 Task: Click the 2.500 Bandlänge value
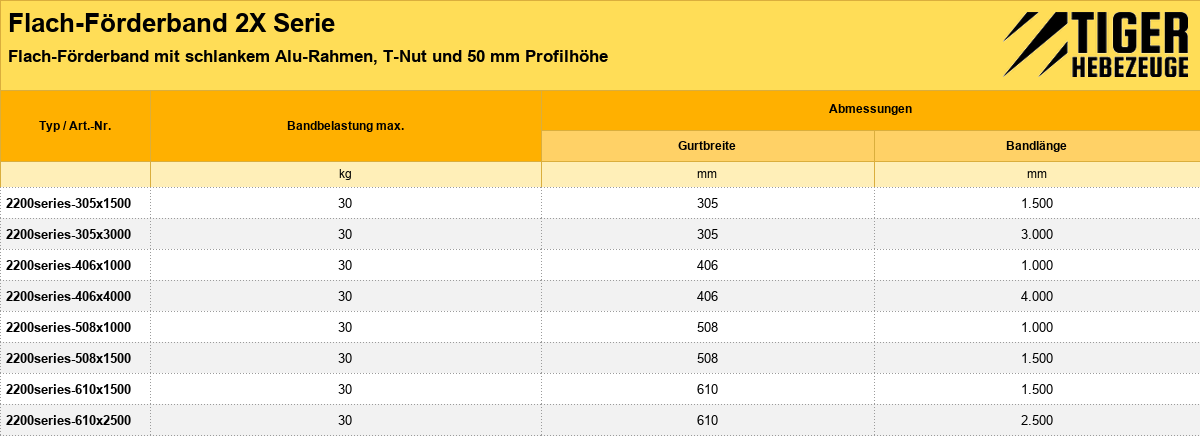1037,420
